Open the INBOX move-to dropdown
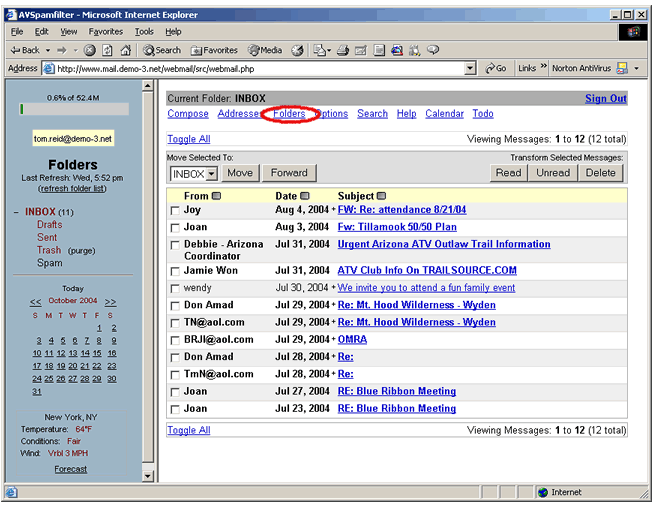 tap(211, 174)
